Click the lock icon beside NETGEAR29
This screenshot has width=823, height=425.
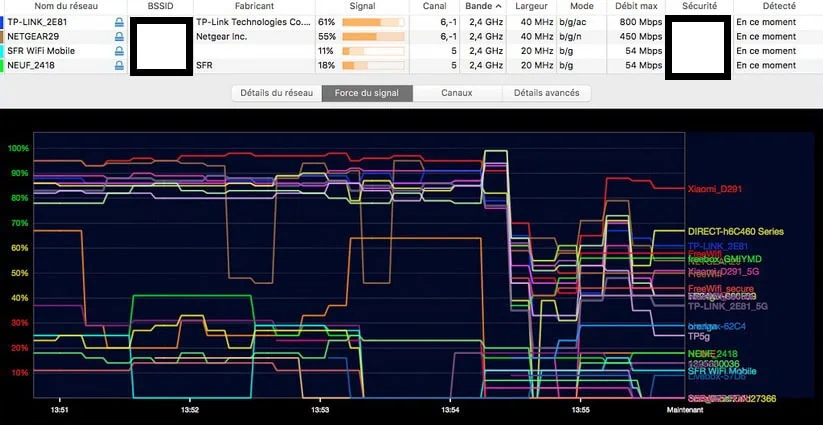coord(120,36)
